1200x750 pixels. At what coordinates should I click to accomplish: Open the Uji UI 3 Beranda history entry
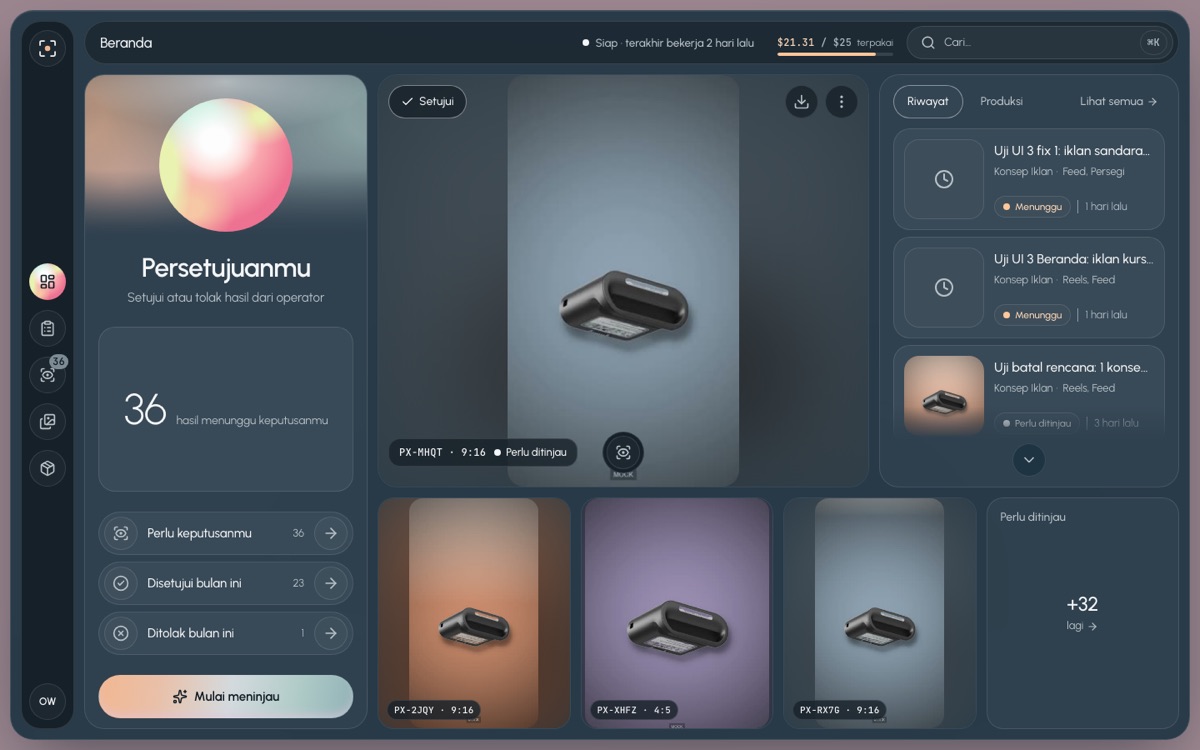click(x=1028, y=288)
